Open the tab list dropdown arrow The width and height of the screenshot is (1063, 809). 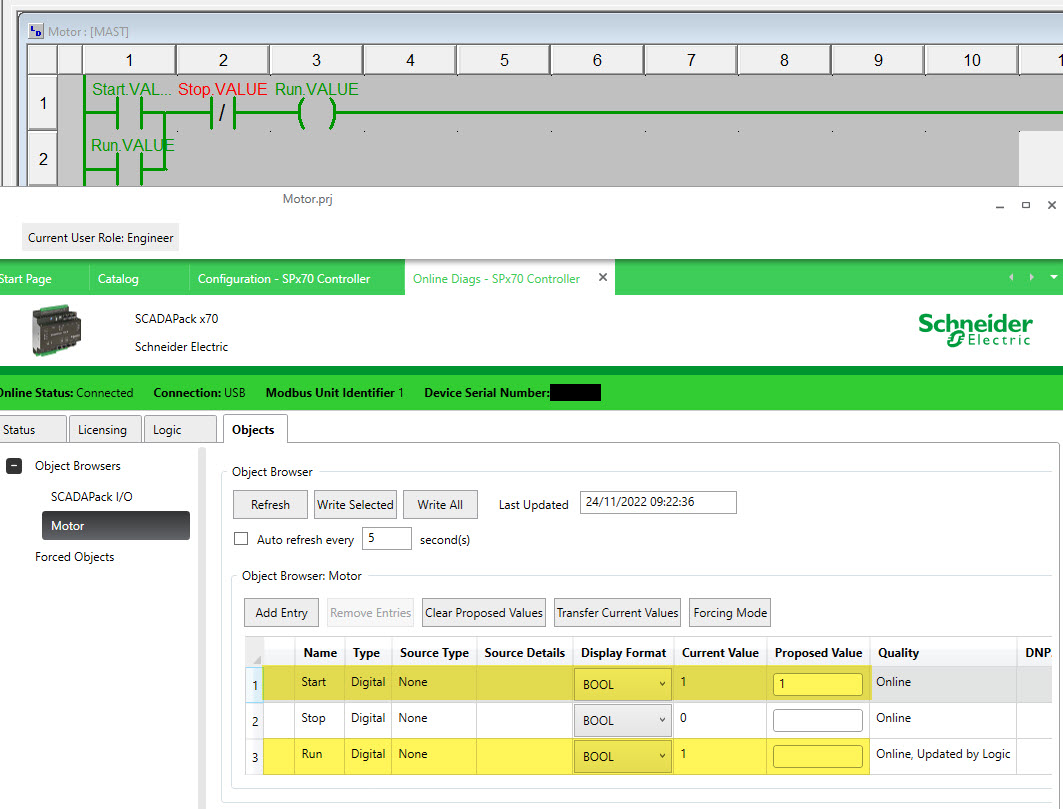pyautogui.click(x=1054, y=277)
